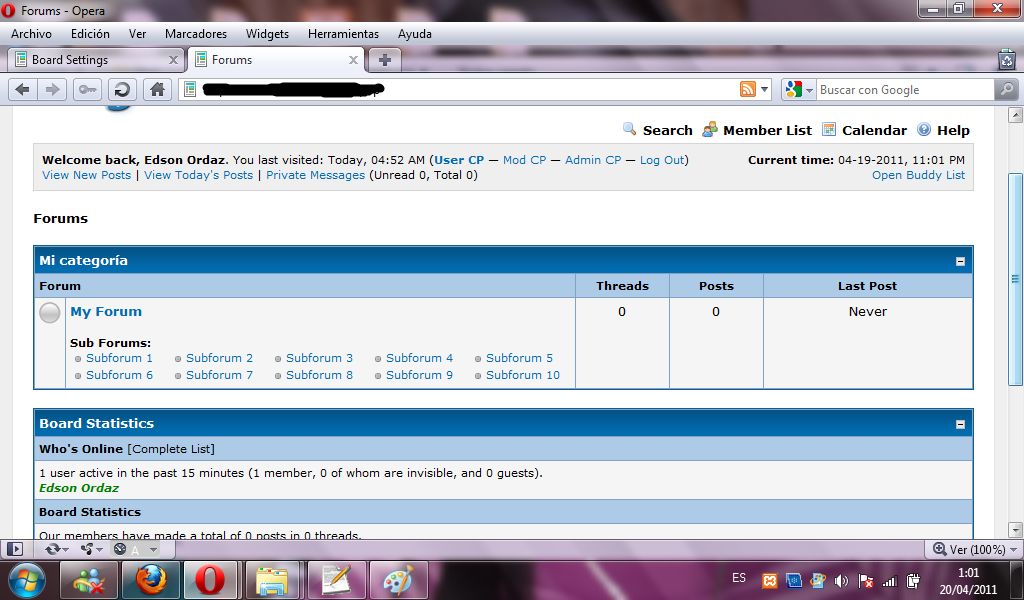Open the Widgets menu

coord(267,34)
